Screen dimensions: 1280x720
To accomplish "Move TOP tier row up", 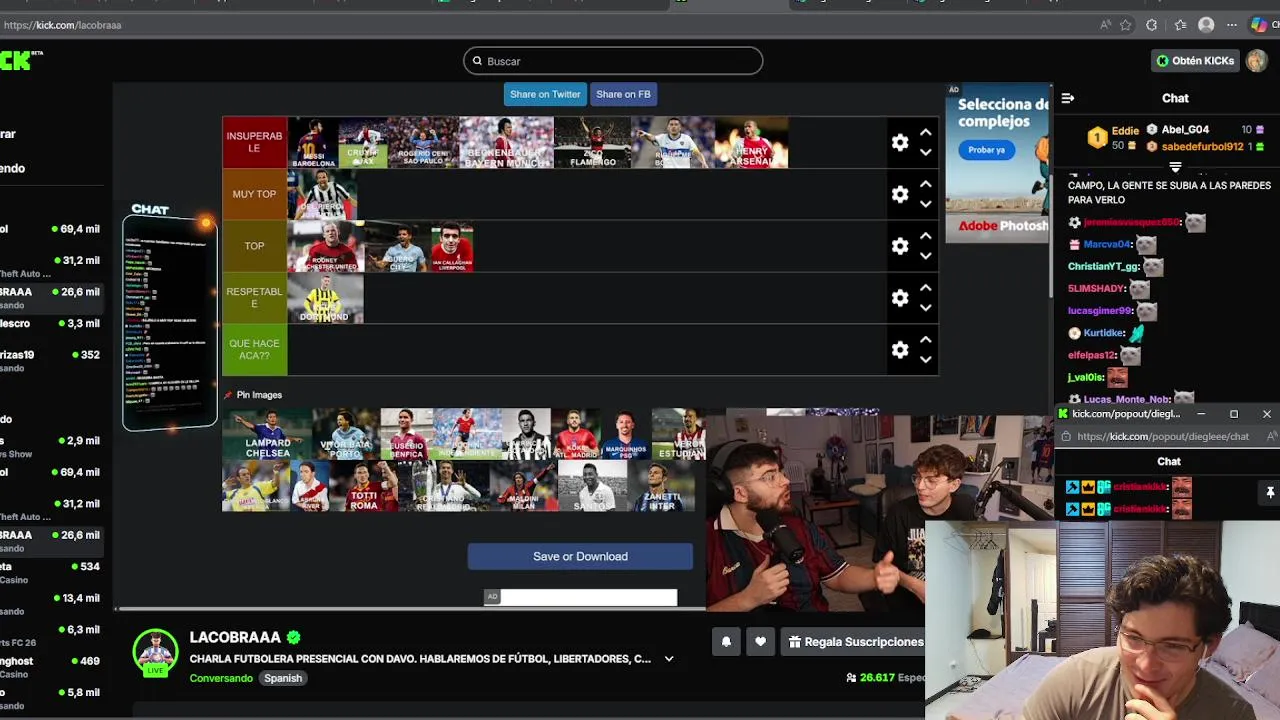I will [x=926, y=236].
